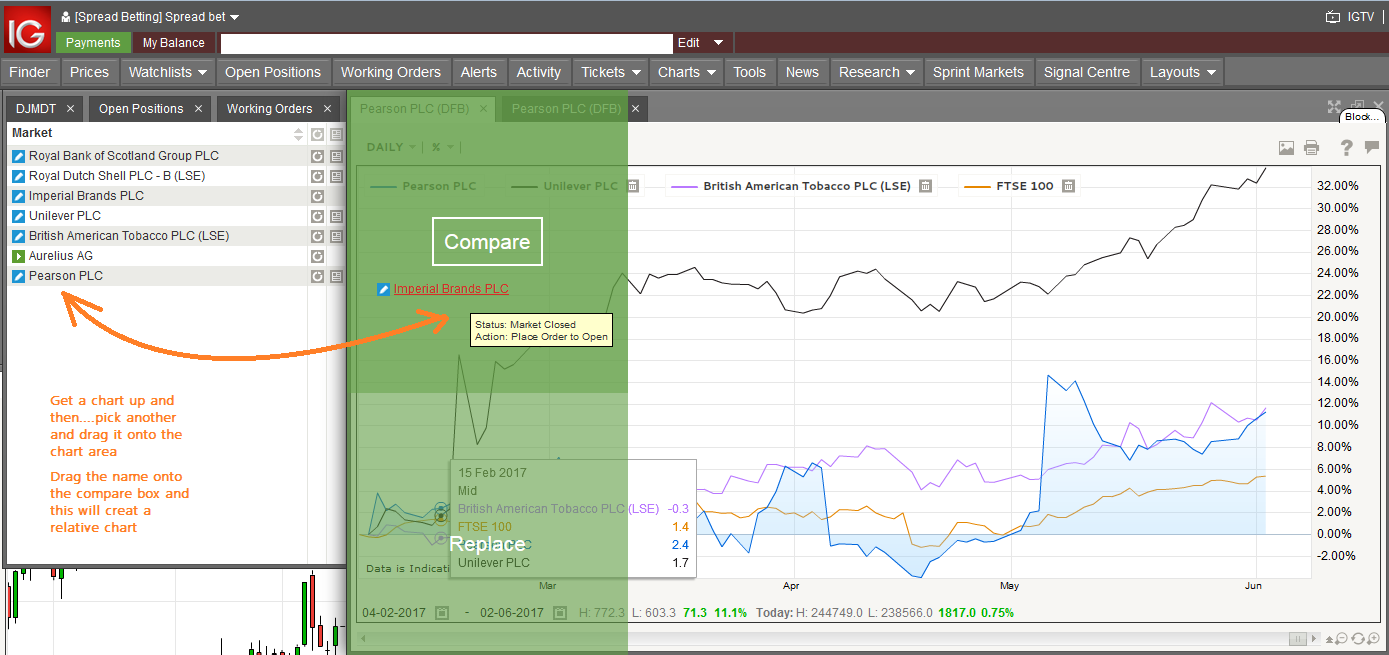
Task: Expand Watchlists menu
Action: tap(167, 72)
